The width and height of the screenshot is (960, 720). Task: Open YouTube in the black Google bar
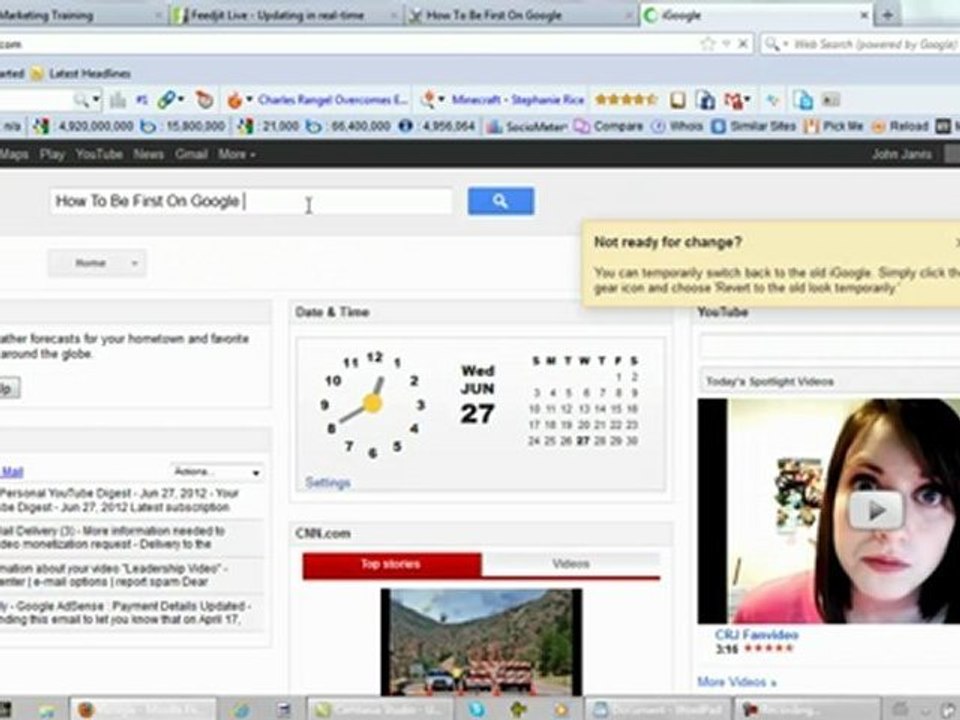tap(99, 154)
